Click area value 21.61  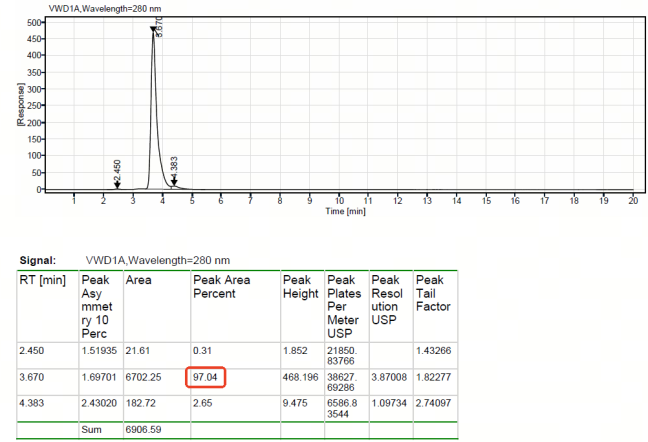138,351
